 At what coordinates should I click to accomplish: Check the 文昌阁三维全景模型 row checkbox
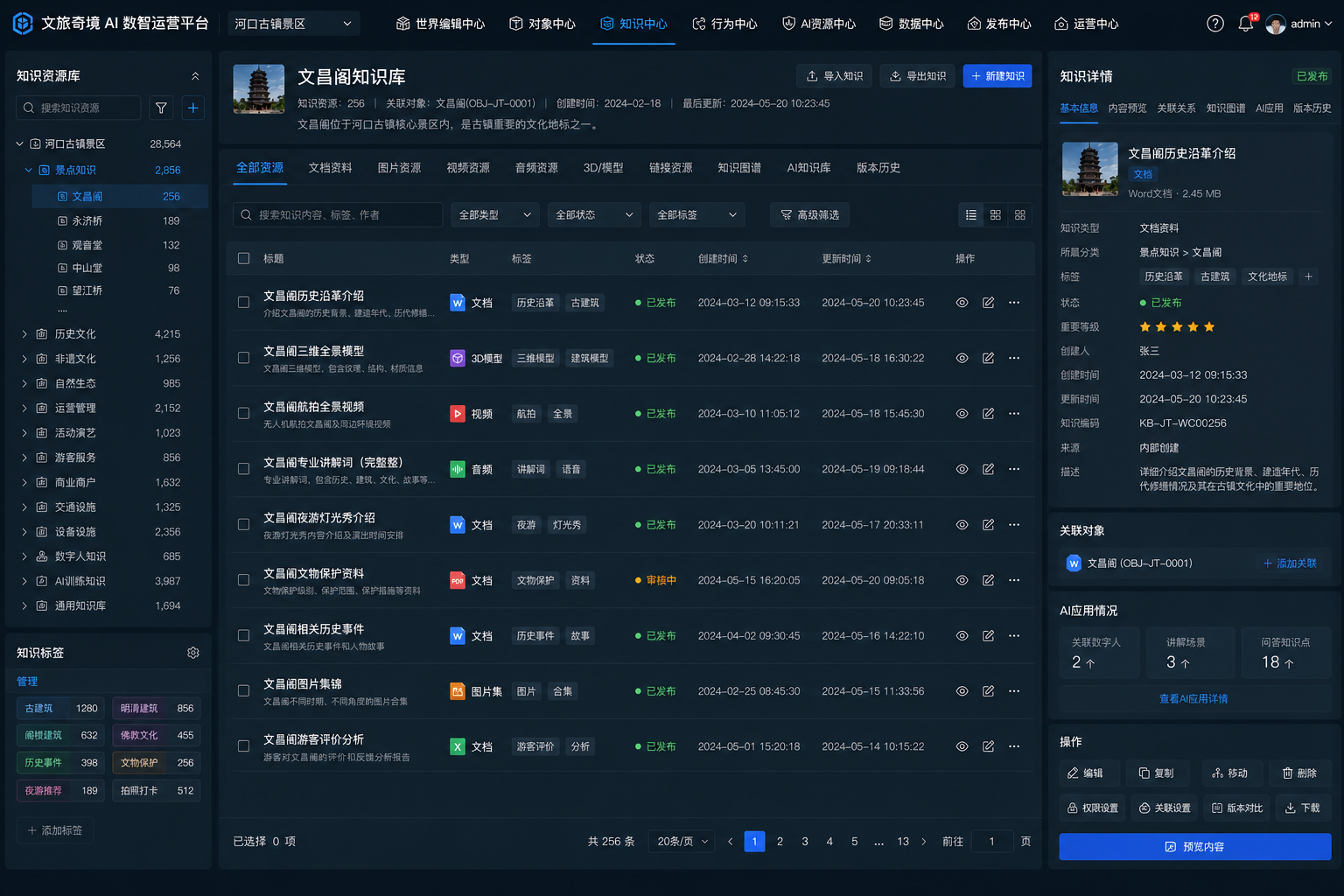point(243,358)
